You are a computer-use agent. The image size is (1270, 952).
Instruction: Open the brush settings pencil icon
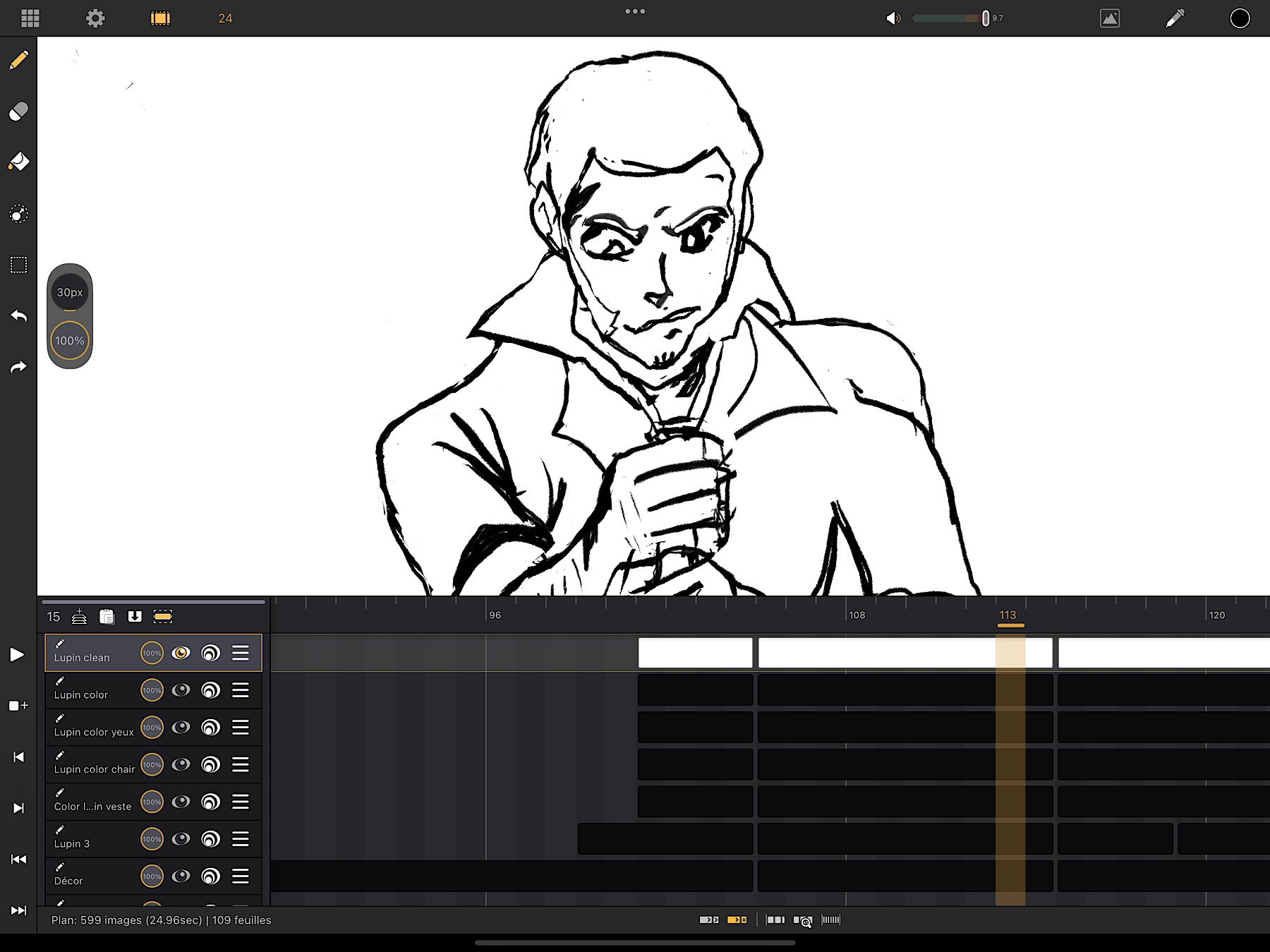(1175, 18)
